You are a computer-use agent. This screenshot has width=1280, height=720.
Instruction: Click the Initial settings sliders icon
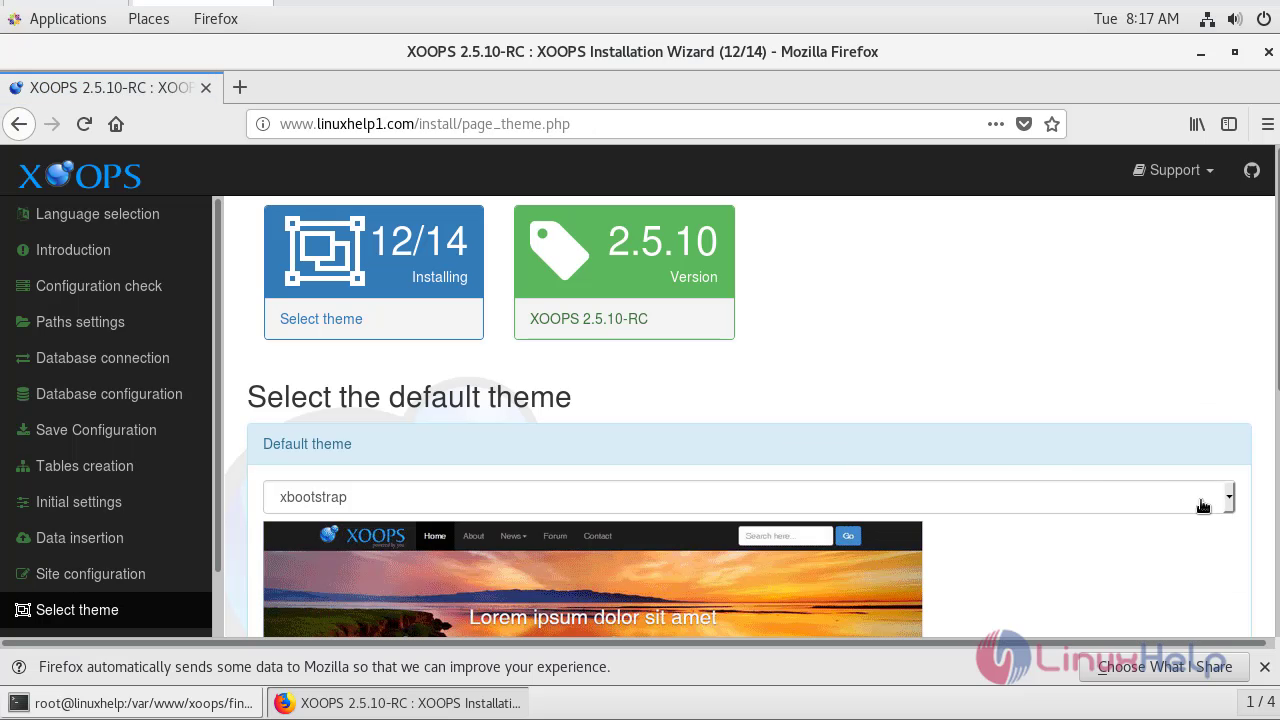23,502
